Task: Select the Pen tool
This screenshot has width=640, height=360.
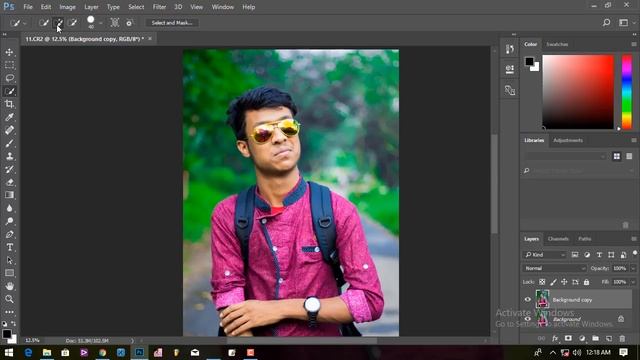Action: click(x=9, y=234)
